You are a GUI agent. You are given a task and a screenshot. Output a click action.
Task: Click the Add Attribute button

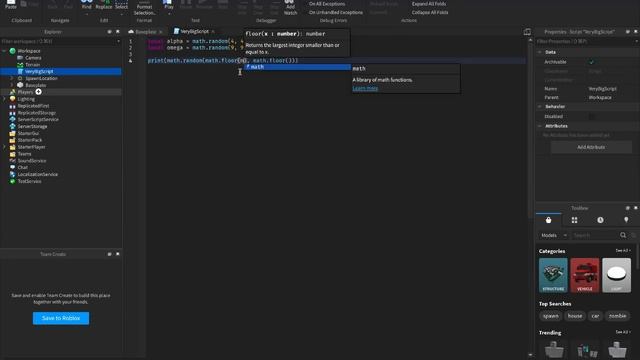click(x=591, y=147)
